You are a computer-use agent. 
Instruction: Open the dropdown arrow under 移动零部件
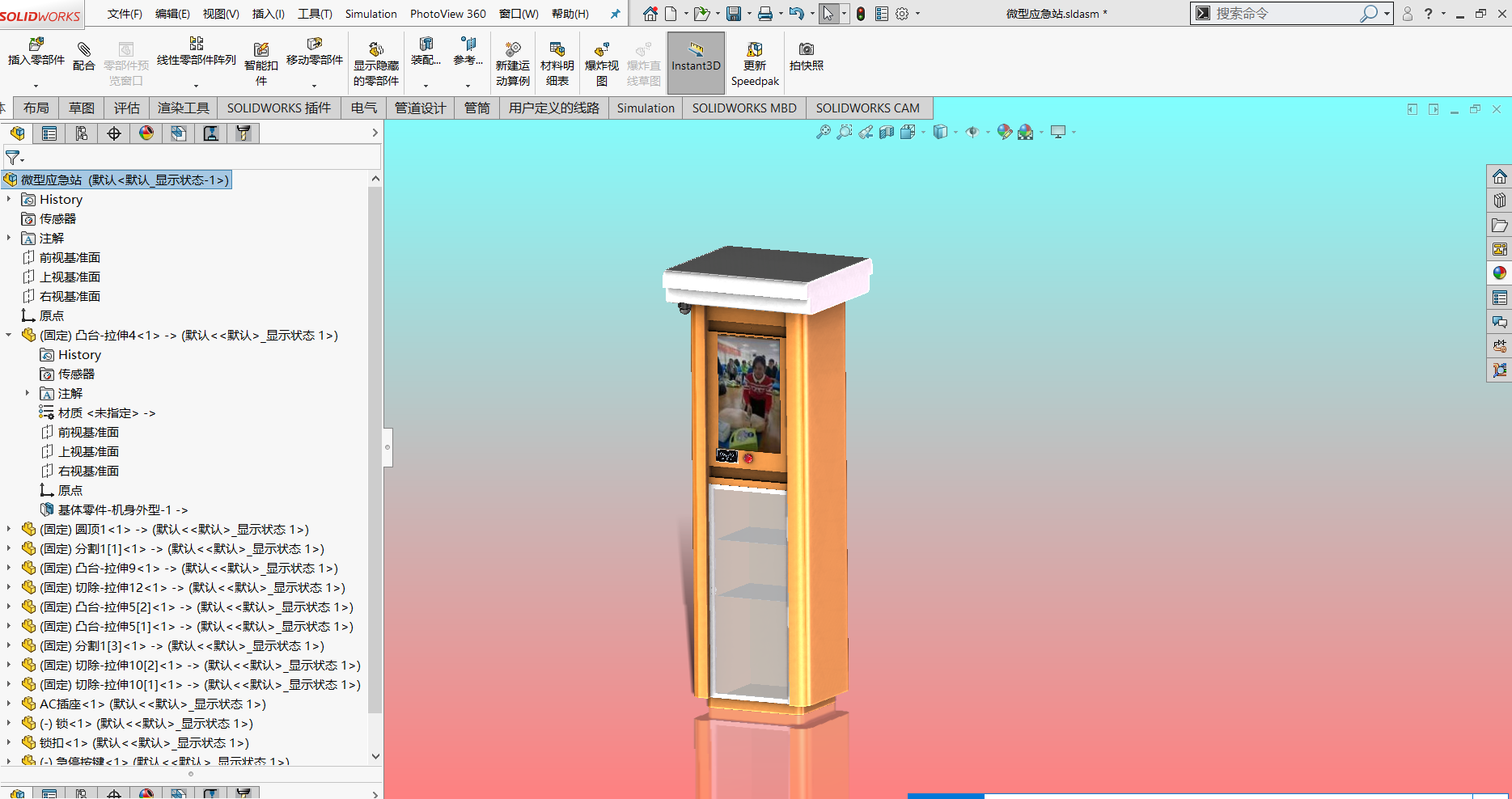[314, 86]
